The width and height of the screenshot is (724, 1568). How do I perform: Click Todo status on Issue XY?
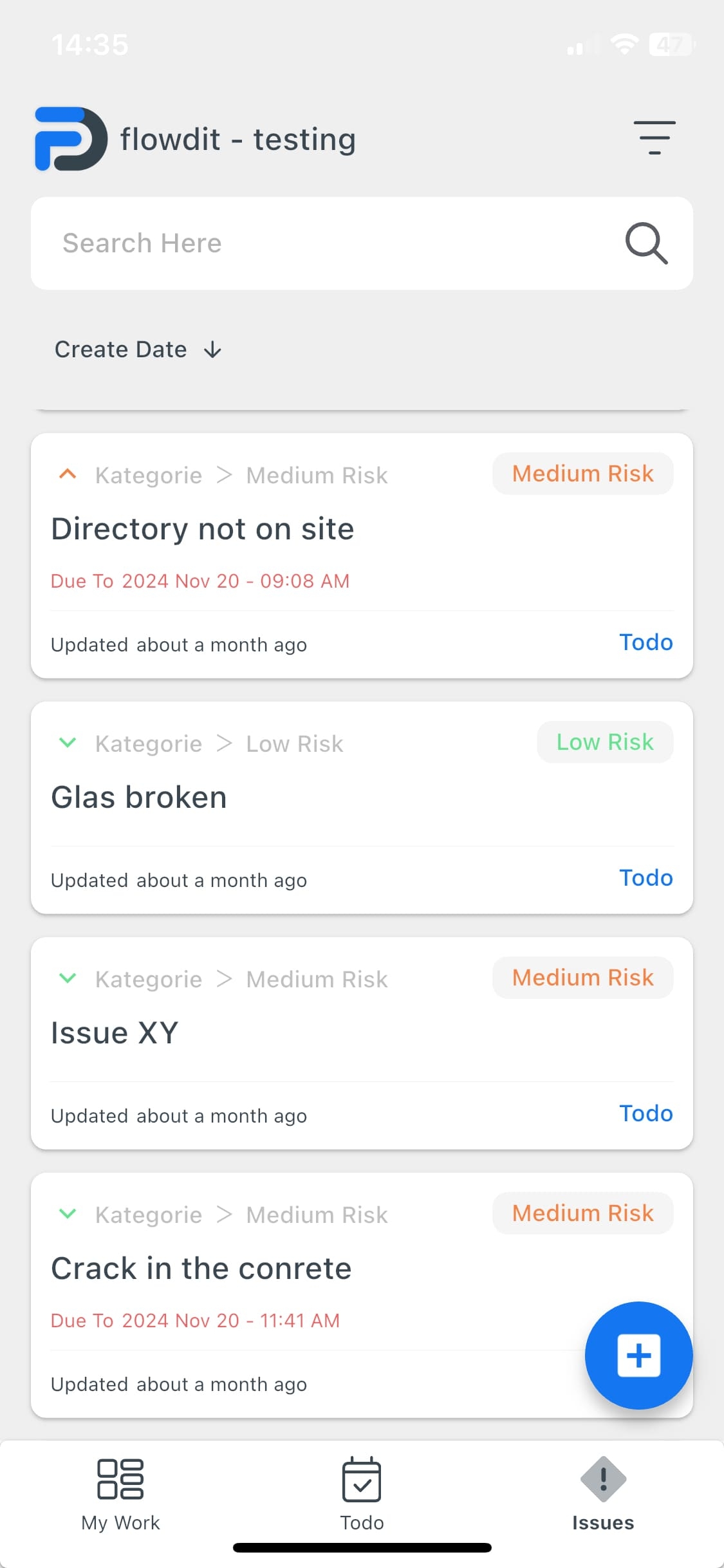645,1114
